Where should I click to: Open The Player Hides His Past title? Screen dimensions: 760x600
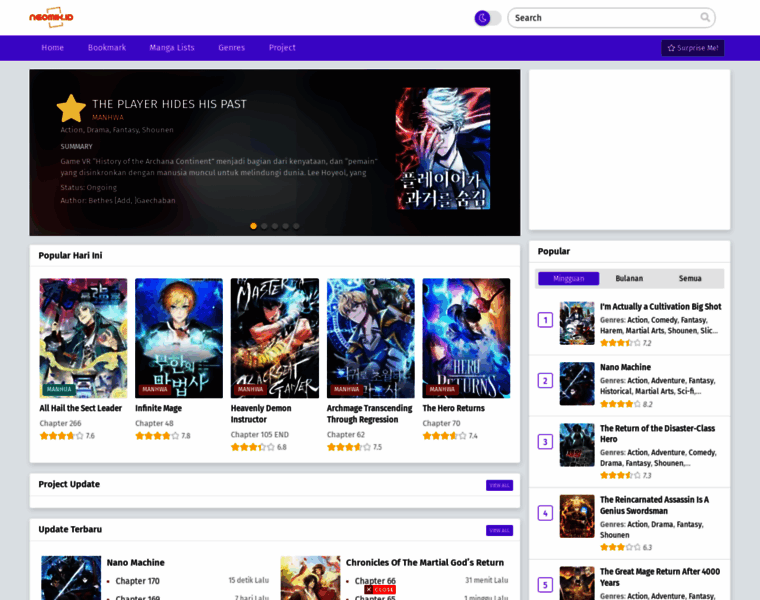[x=169, y=104]
